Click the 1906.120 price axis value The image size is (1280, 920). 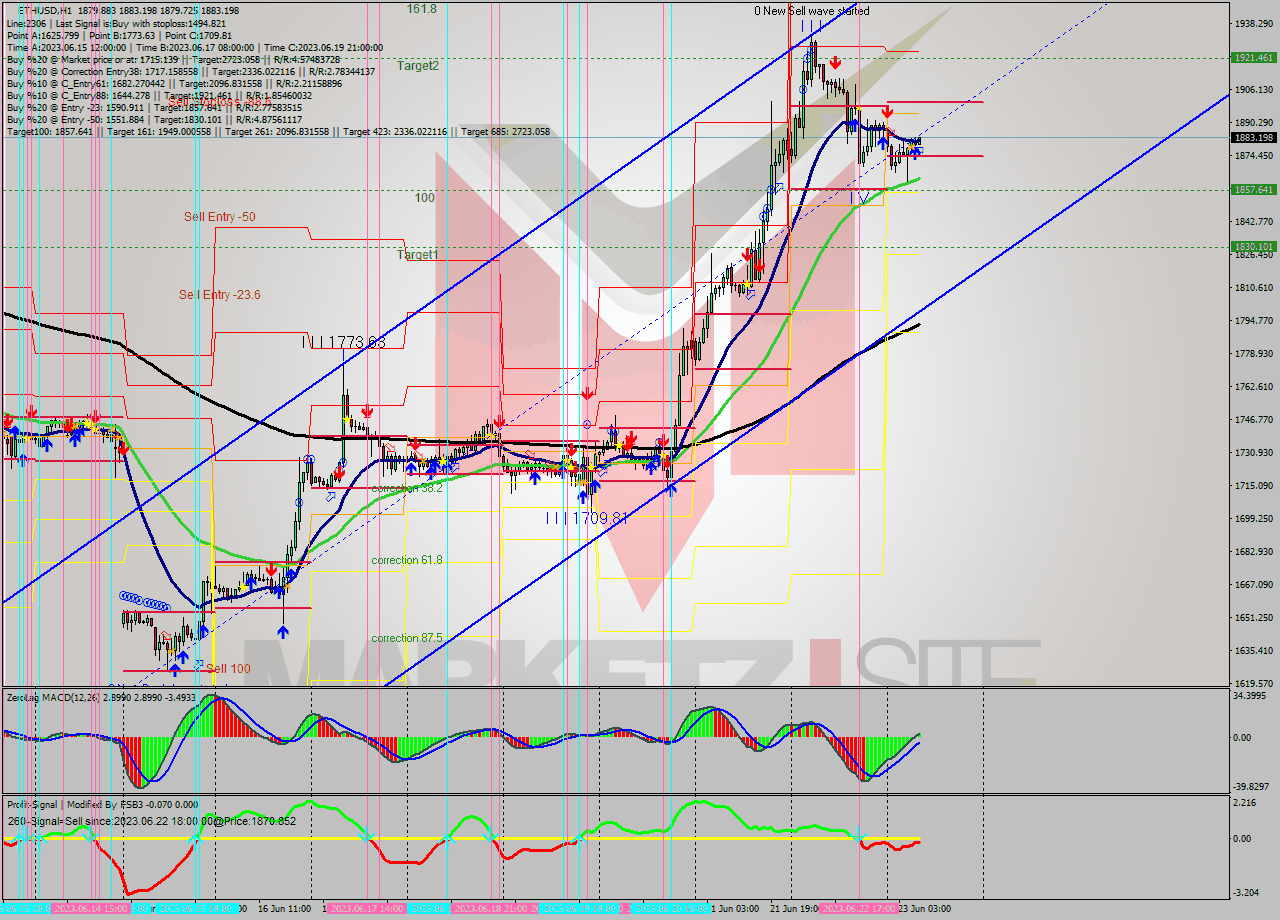[1254, 90]
